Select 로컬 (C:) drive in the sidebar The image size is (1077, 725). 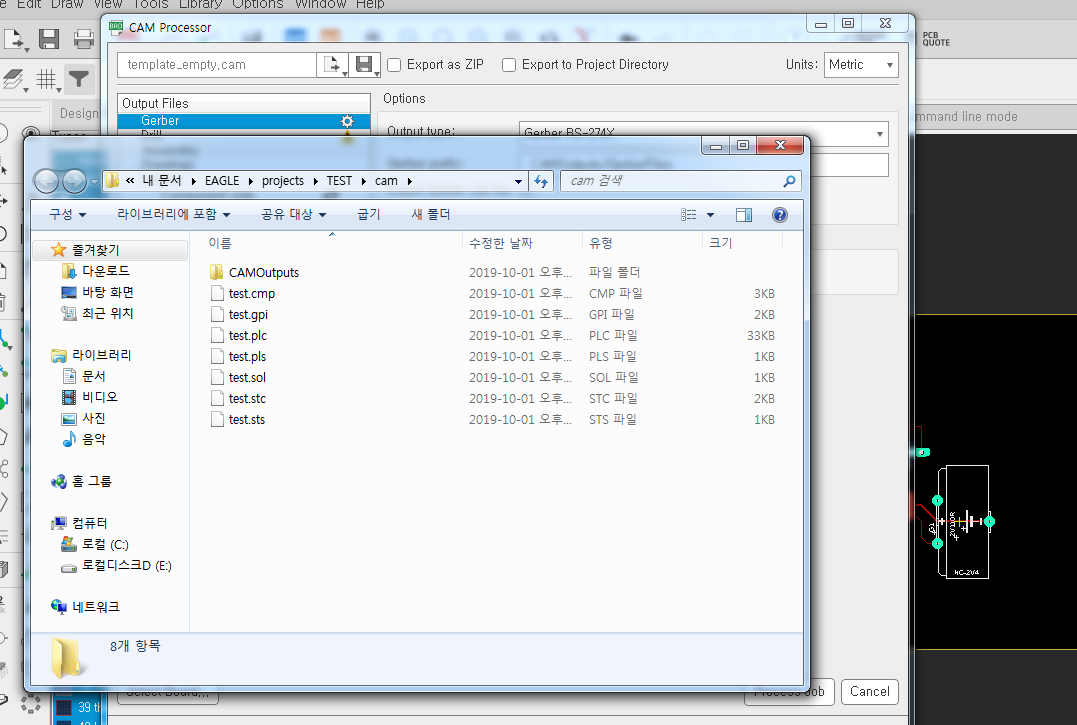click(x=105, y=544)
